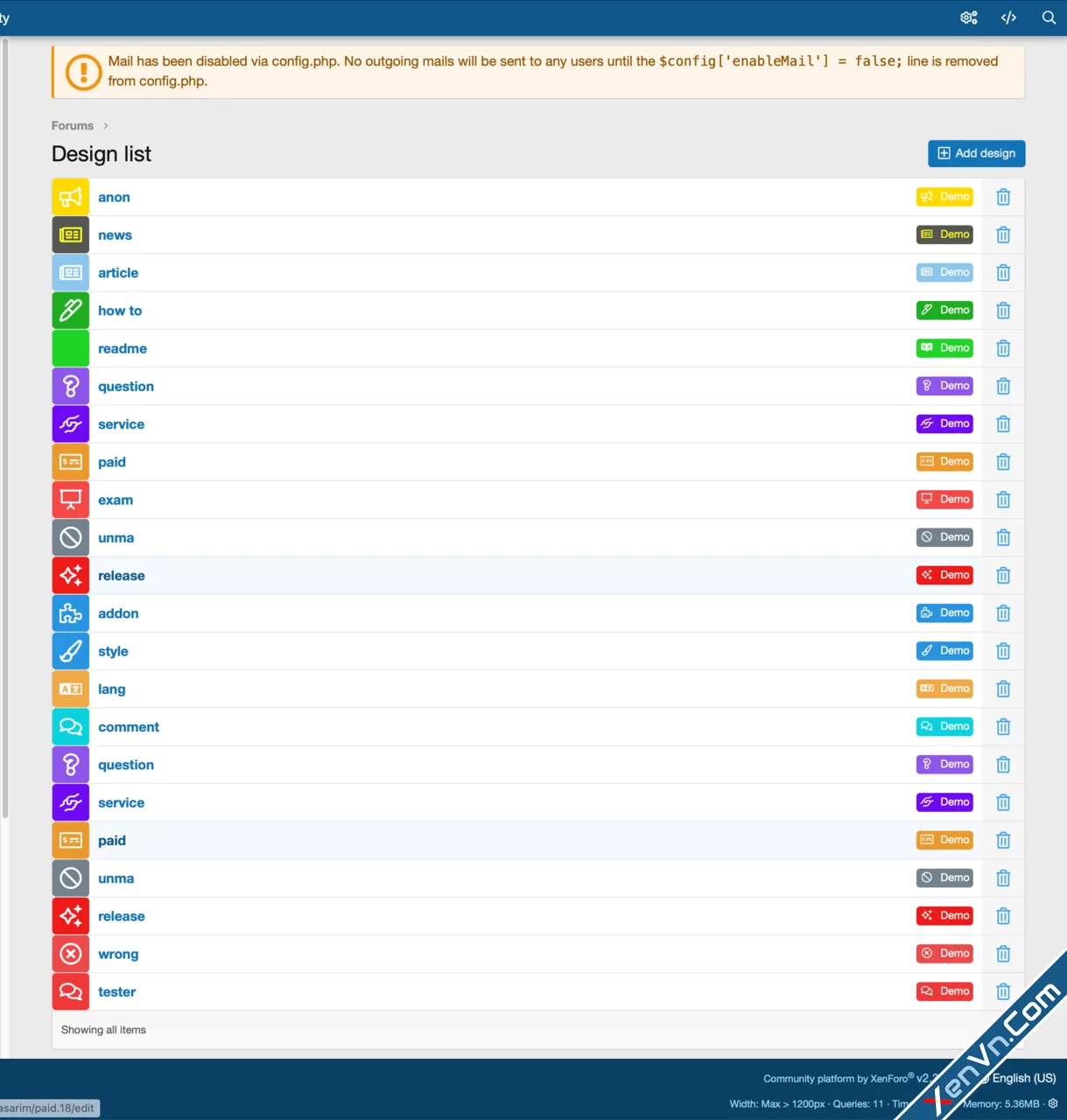Viewport: 1067px width, 1120px height.
Task: Click trash icon for the news design
Action: click(1003, 235)
